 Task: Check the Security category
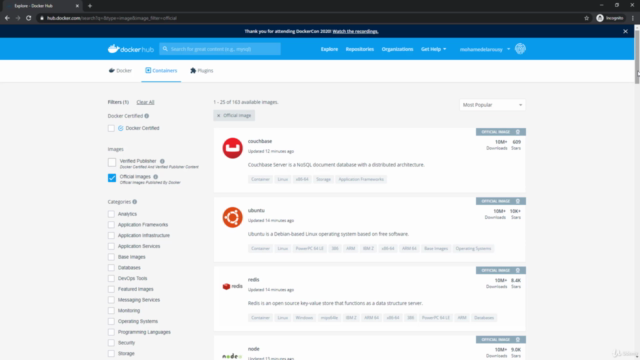[111, 343]
